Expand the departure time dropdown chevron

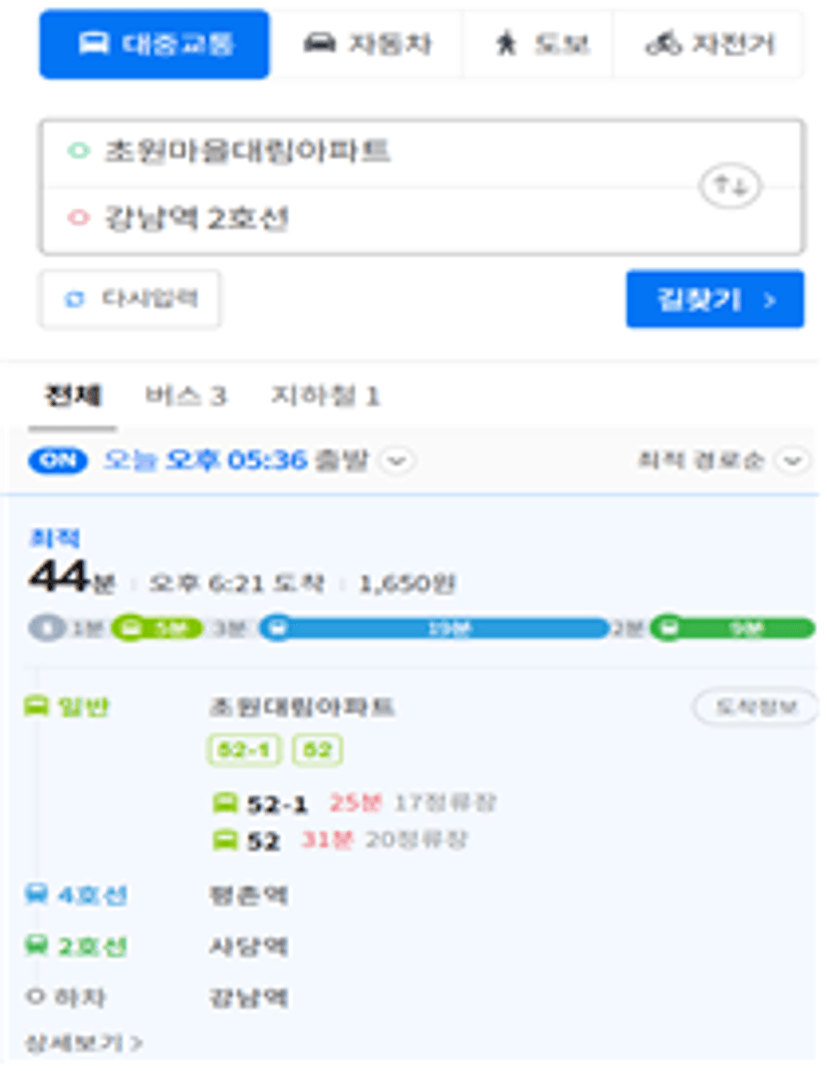coord(397,460)
